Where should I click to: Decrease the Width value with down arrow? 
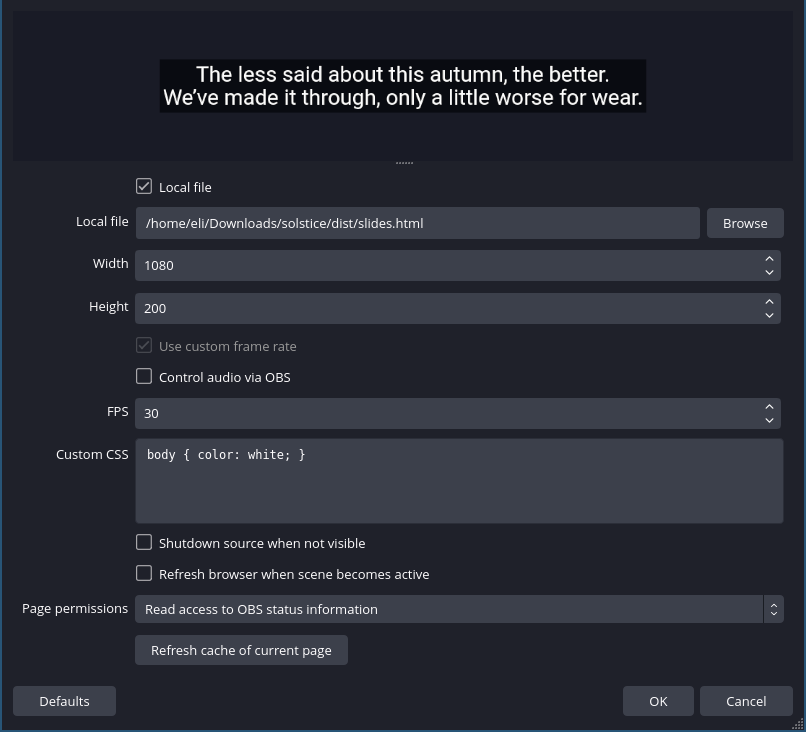pos(769,272)
